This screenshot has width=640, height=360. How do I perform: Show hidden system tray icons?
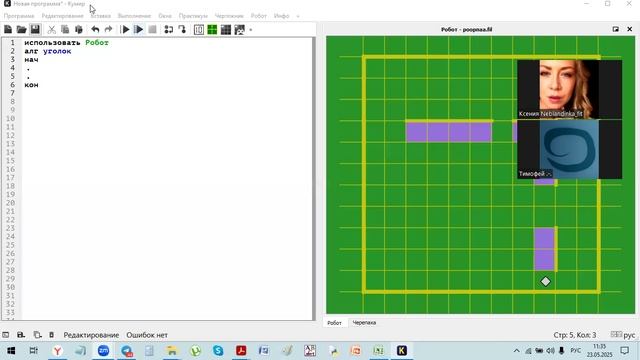tap(516, 351)
